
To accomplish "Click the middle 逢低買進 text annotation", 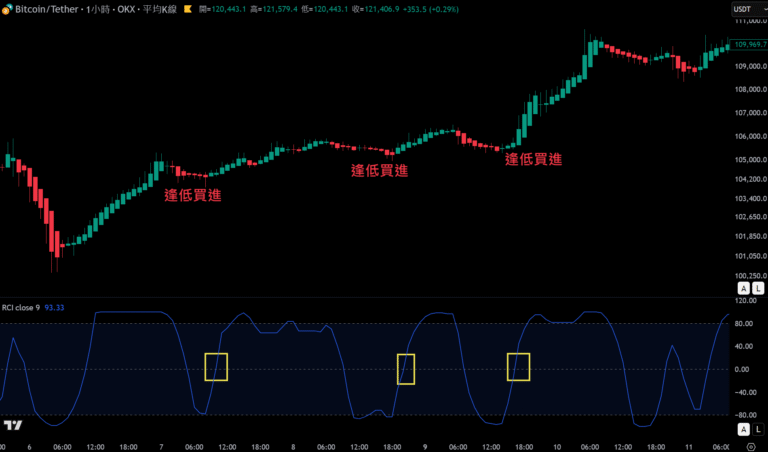I will [x=379, y=171].
